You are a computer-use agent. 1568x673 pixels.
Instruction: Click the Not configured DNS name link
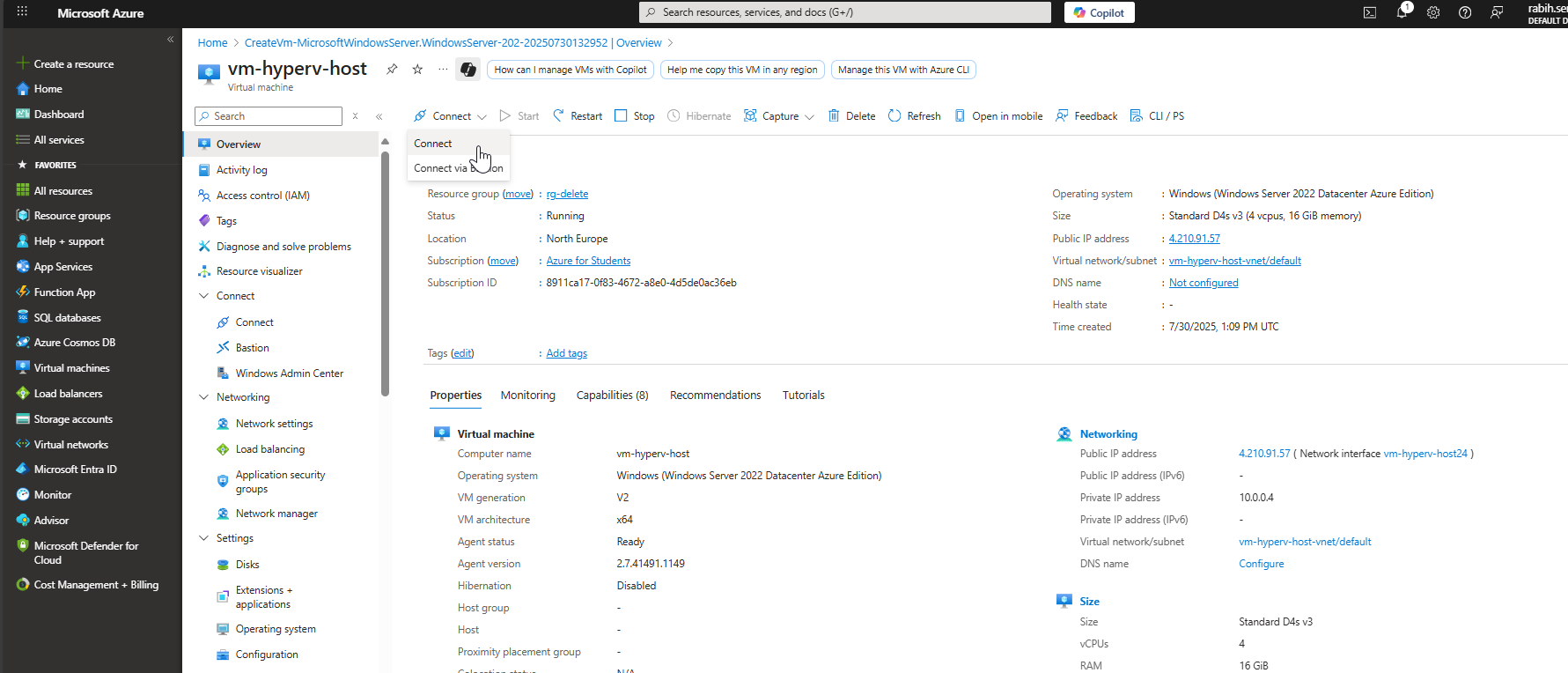(x=1204, y=283)
